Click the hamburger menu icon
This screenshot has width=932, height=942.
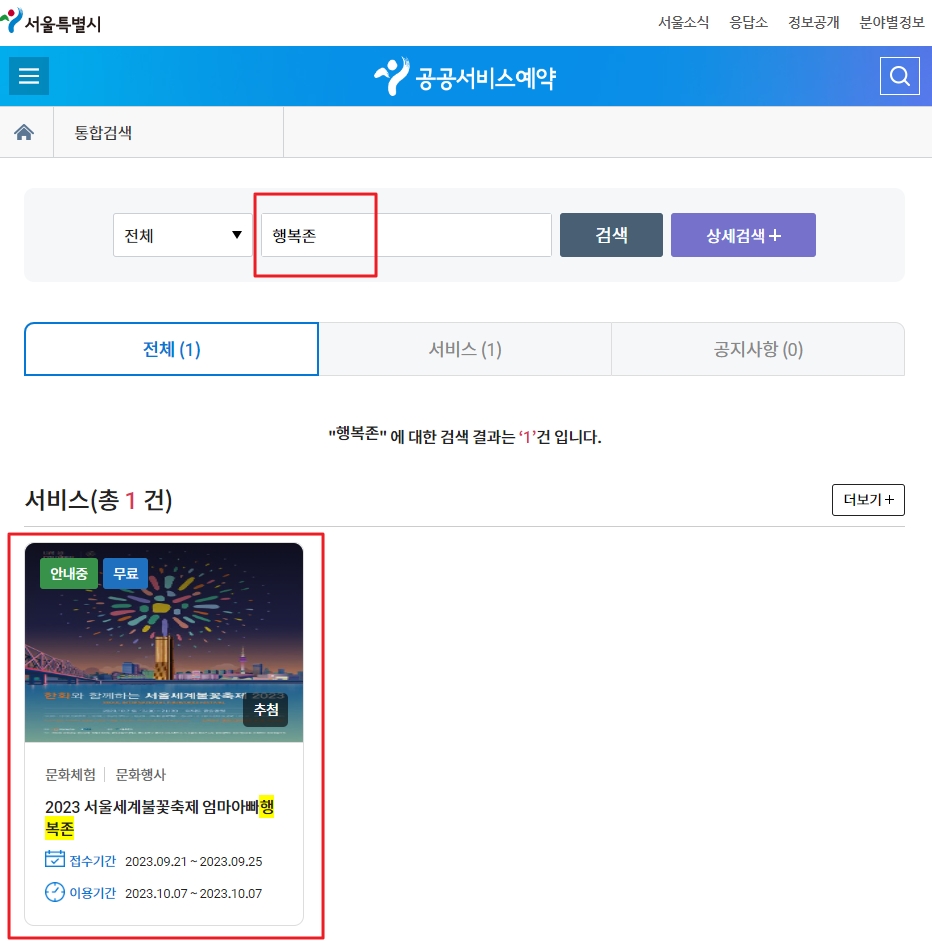[x=28, y=75]
